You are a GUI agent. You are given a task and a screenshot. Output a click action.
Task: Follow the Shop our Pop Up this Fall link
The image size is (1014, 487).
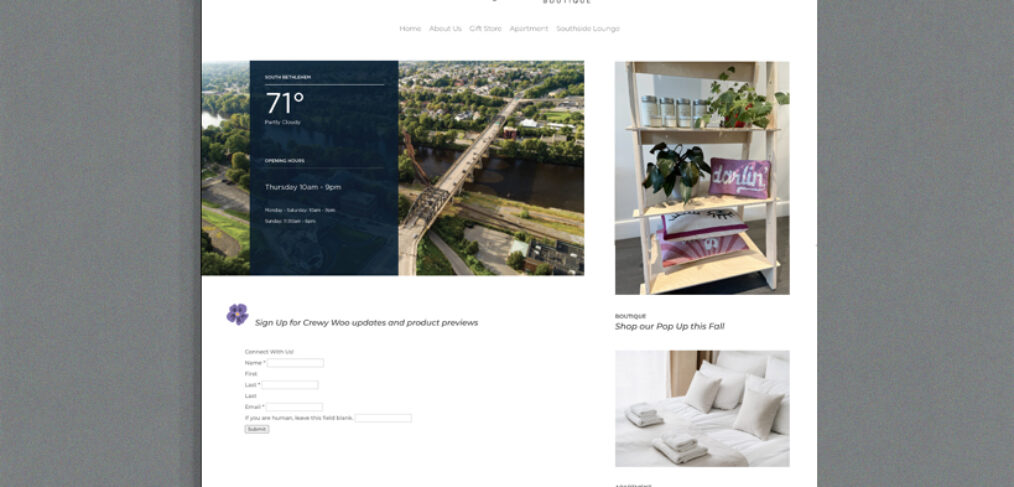coord(669,326)
